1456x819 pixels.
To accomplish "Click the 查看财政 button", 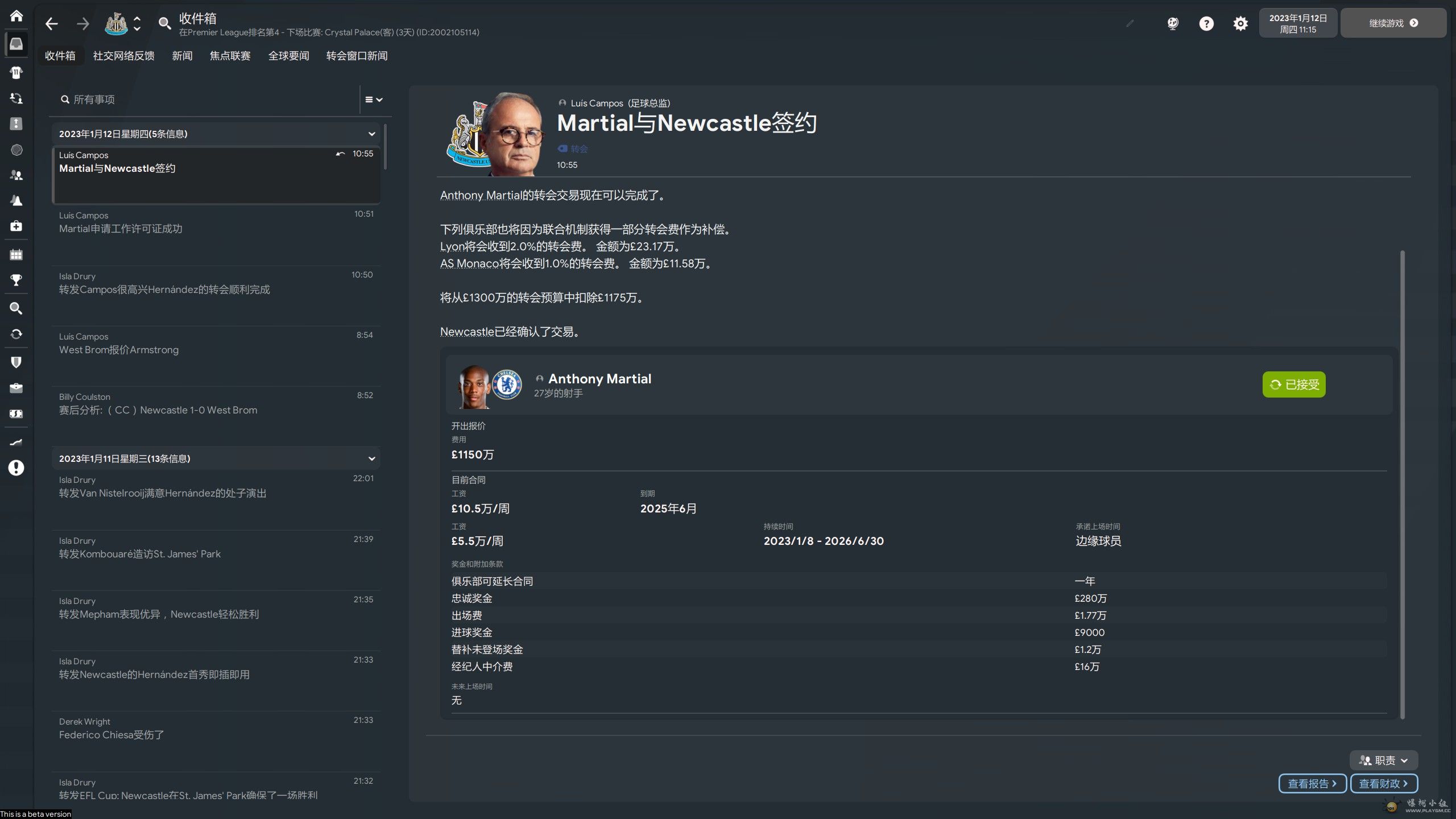I will tap(1384, 784).
